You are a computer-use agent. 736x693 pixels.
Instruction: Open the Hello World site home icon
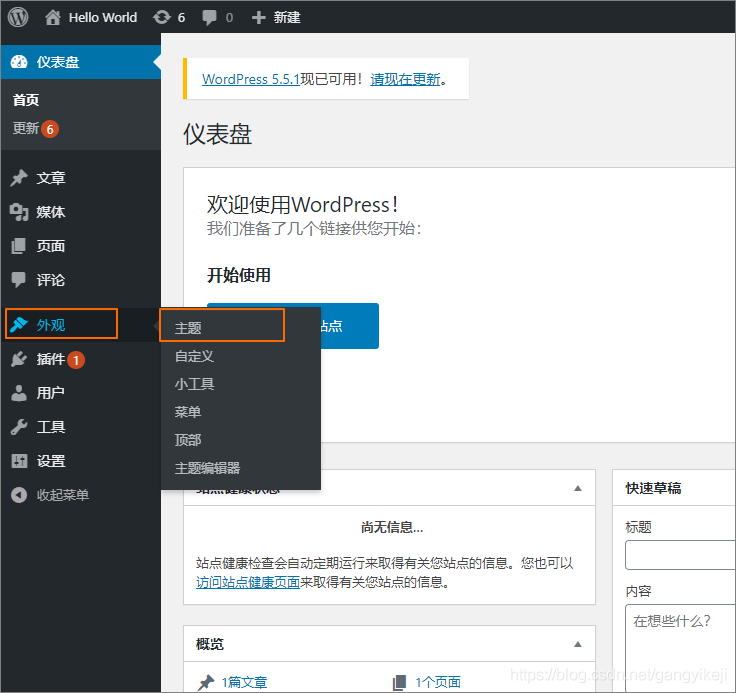54,17
